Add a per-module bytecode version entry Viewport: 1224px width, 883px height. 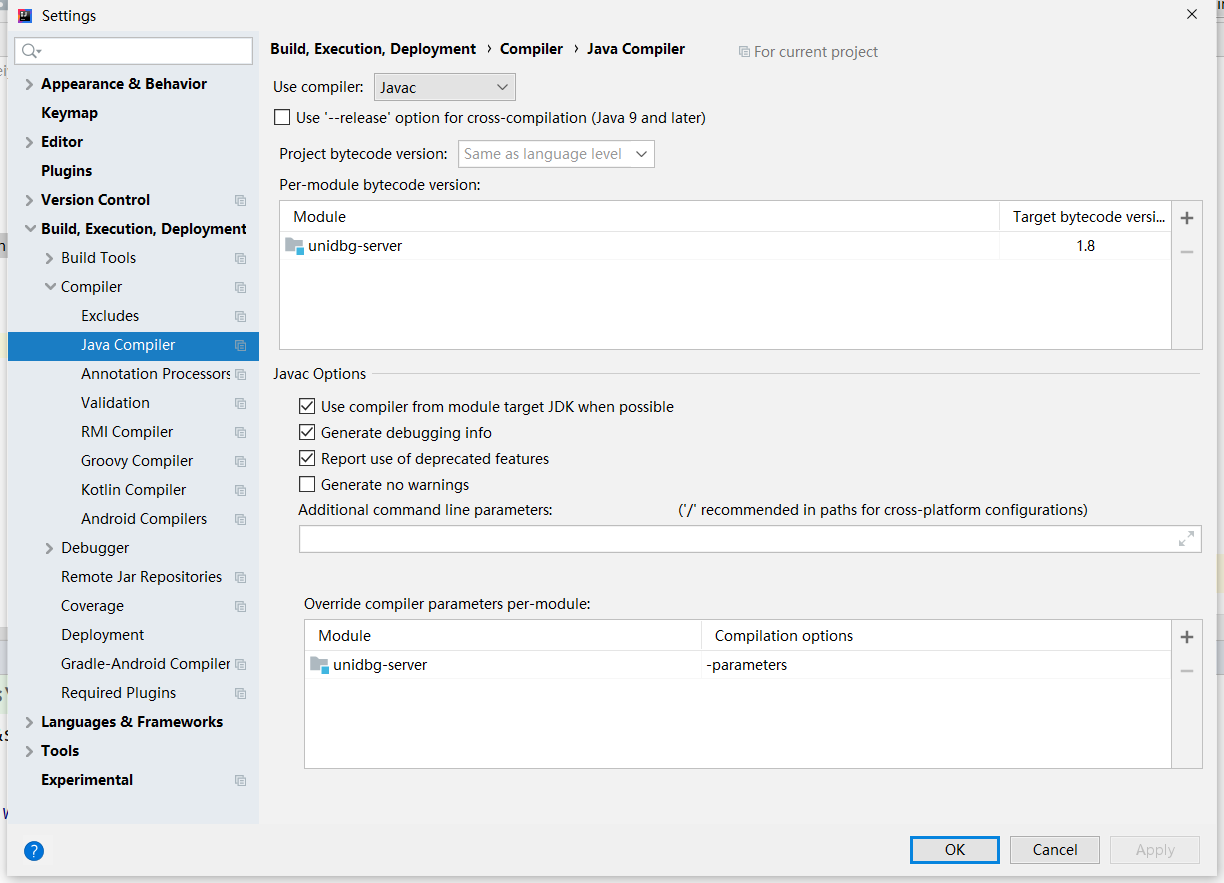[x=1187, y=218]
